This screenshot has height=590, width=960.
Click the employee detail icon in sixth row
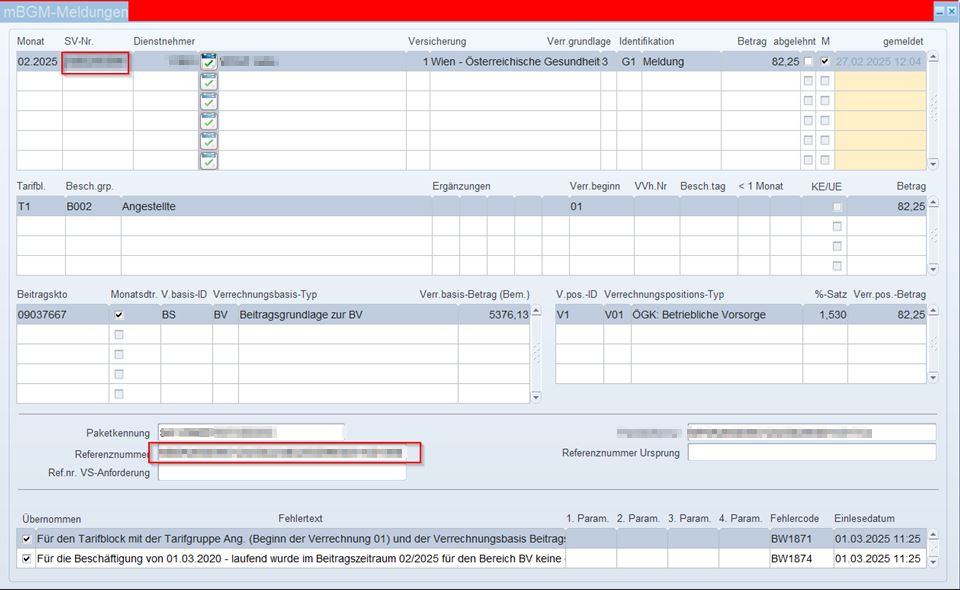click(208, 160)
